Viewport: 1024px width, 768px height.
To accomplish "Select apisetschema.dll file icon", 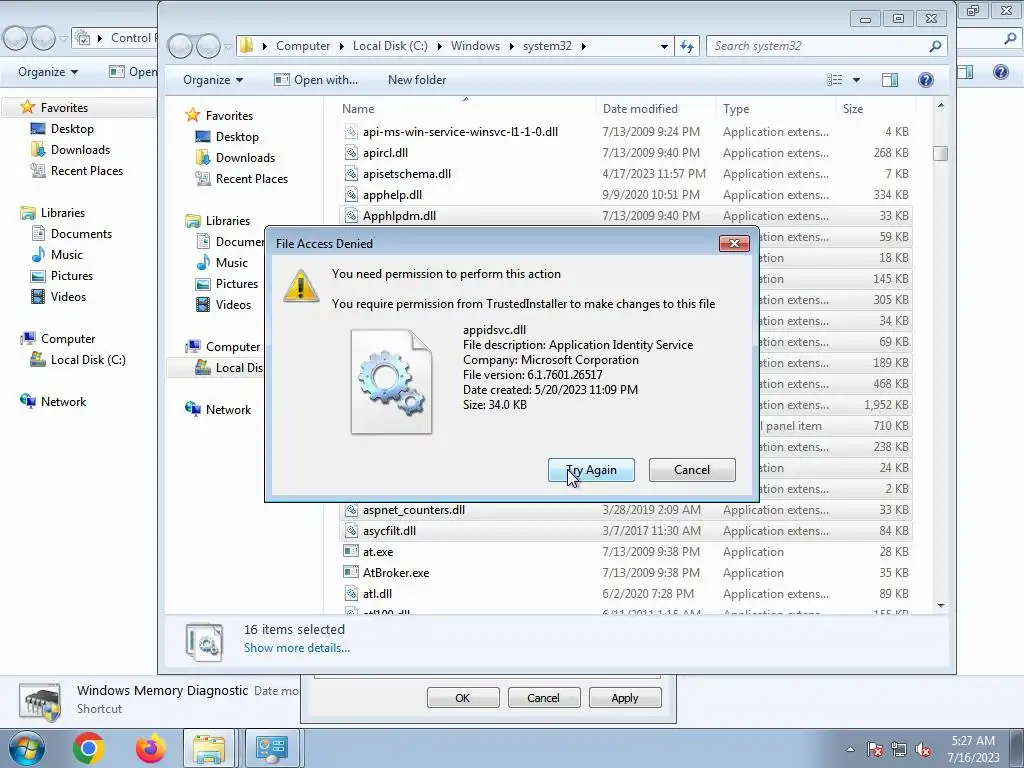I will click(351, 174).
